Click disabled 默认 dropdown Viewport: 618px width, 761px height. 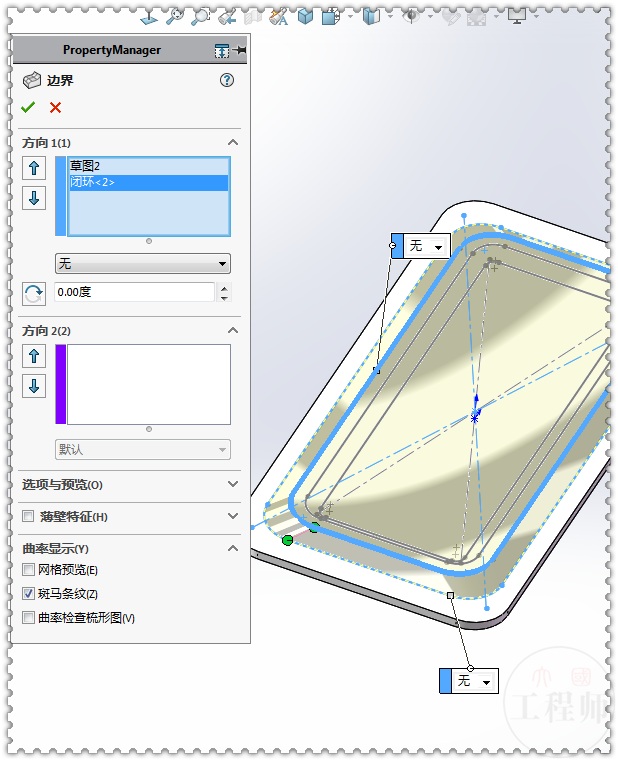(x=143, y=449)
